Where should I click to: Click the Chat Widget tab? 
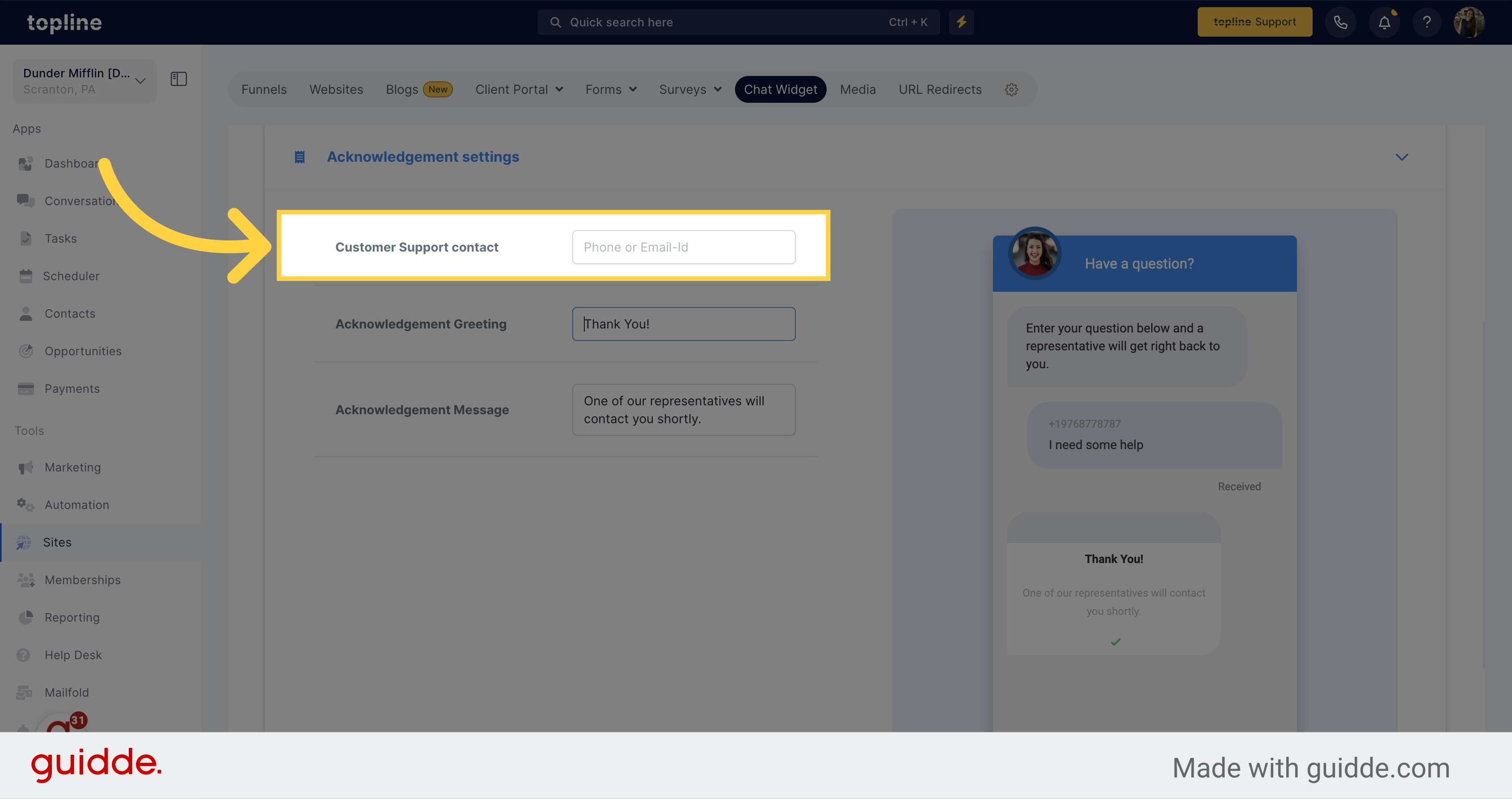point(780,89)
